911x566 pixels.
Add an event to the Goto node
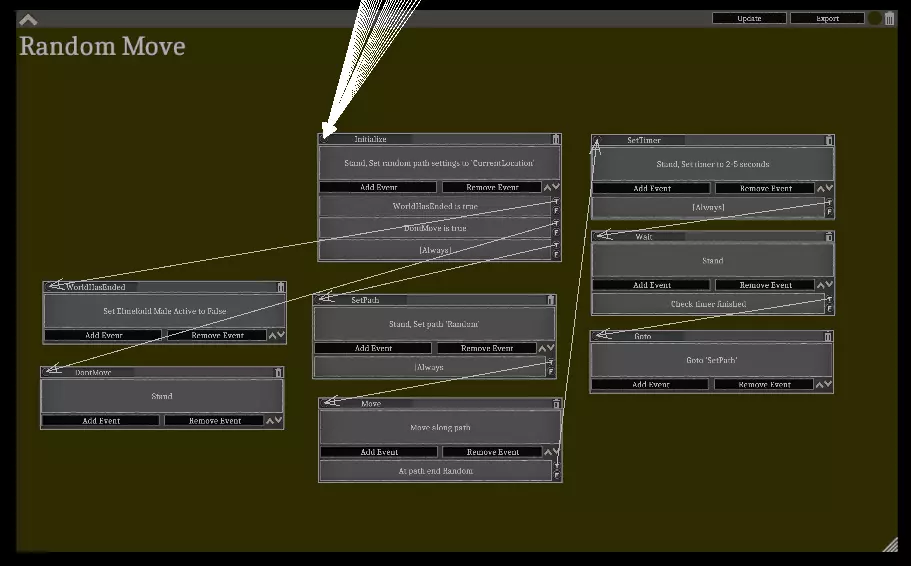pos(650,384)
